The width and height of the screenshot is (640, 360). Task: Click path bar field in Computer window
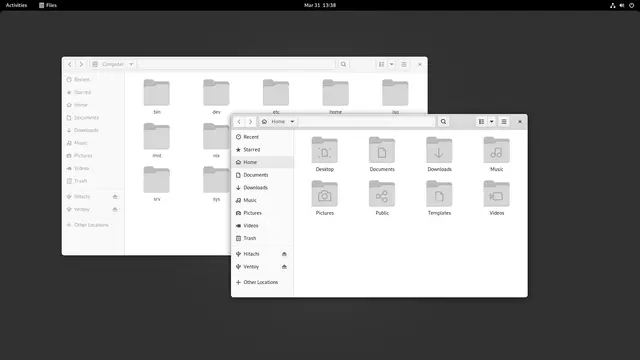[x=236, y=64]
